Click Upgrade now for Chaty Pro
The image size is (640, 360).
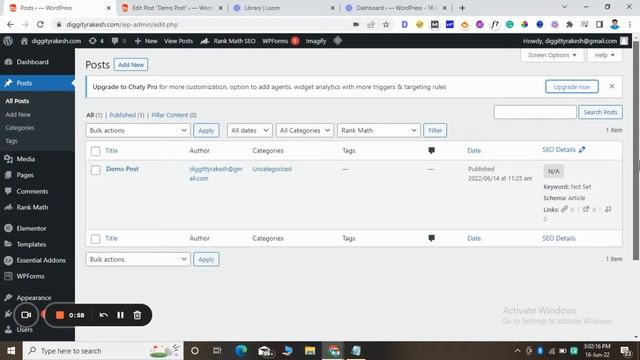572,87
